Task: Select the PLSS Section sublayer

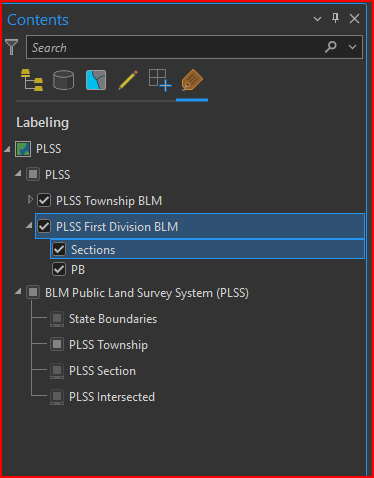Action: point(102,371)
